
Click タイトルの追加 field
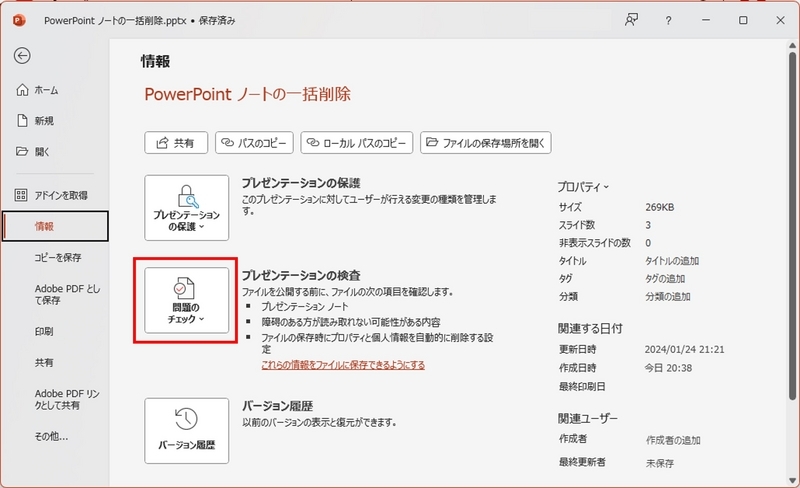coord(672,261)
